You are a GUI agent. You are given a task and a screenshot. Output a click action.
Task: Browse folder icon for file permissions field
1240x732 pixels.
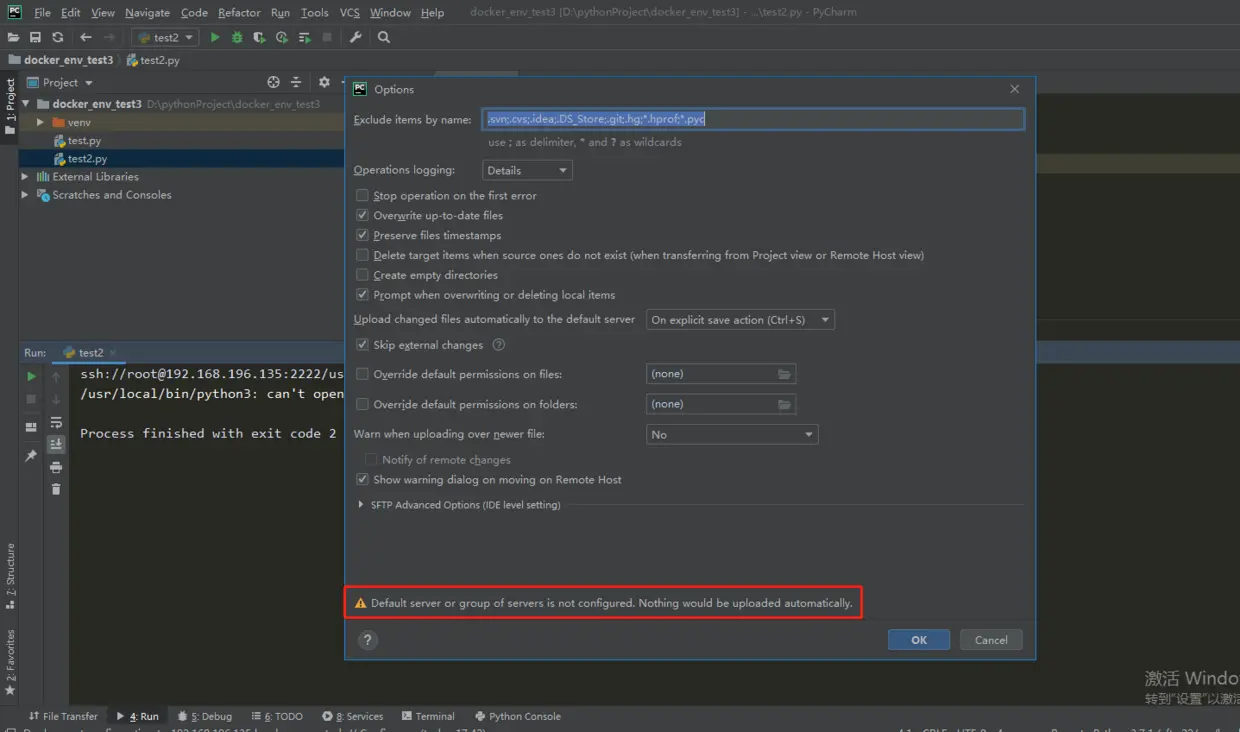pyautogui.click(x=785, y=374)
